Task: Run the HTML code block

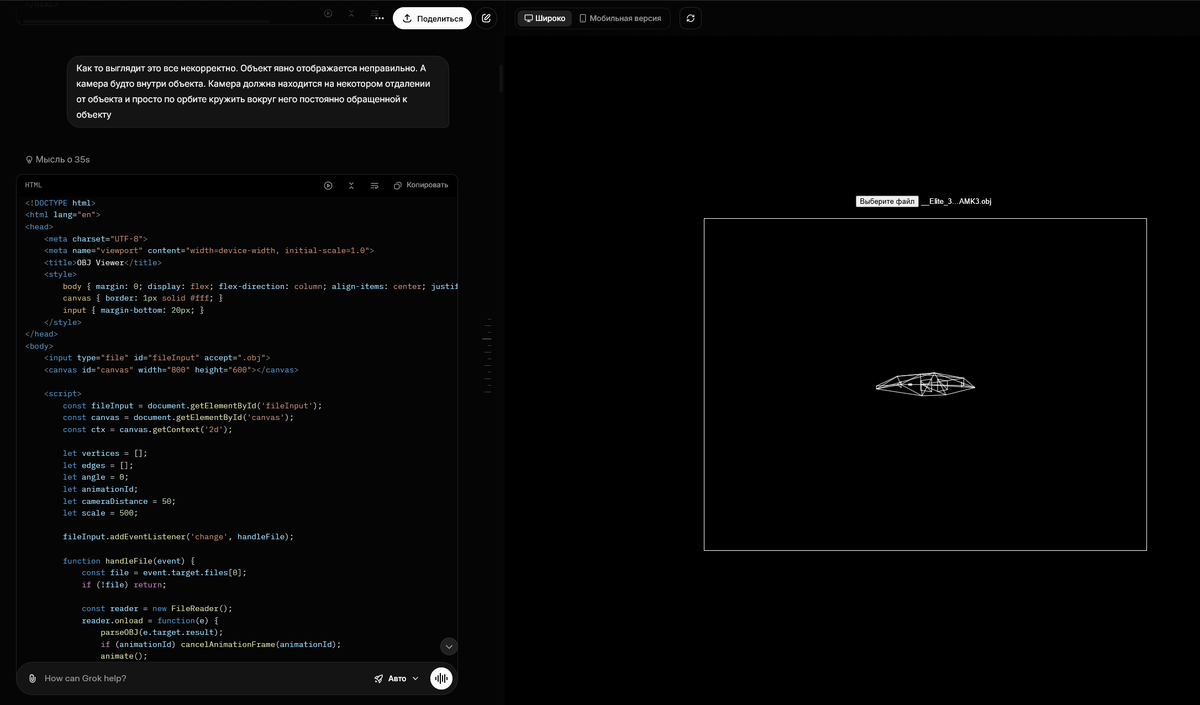Action: 328,185
